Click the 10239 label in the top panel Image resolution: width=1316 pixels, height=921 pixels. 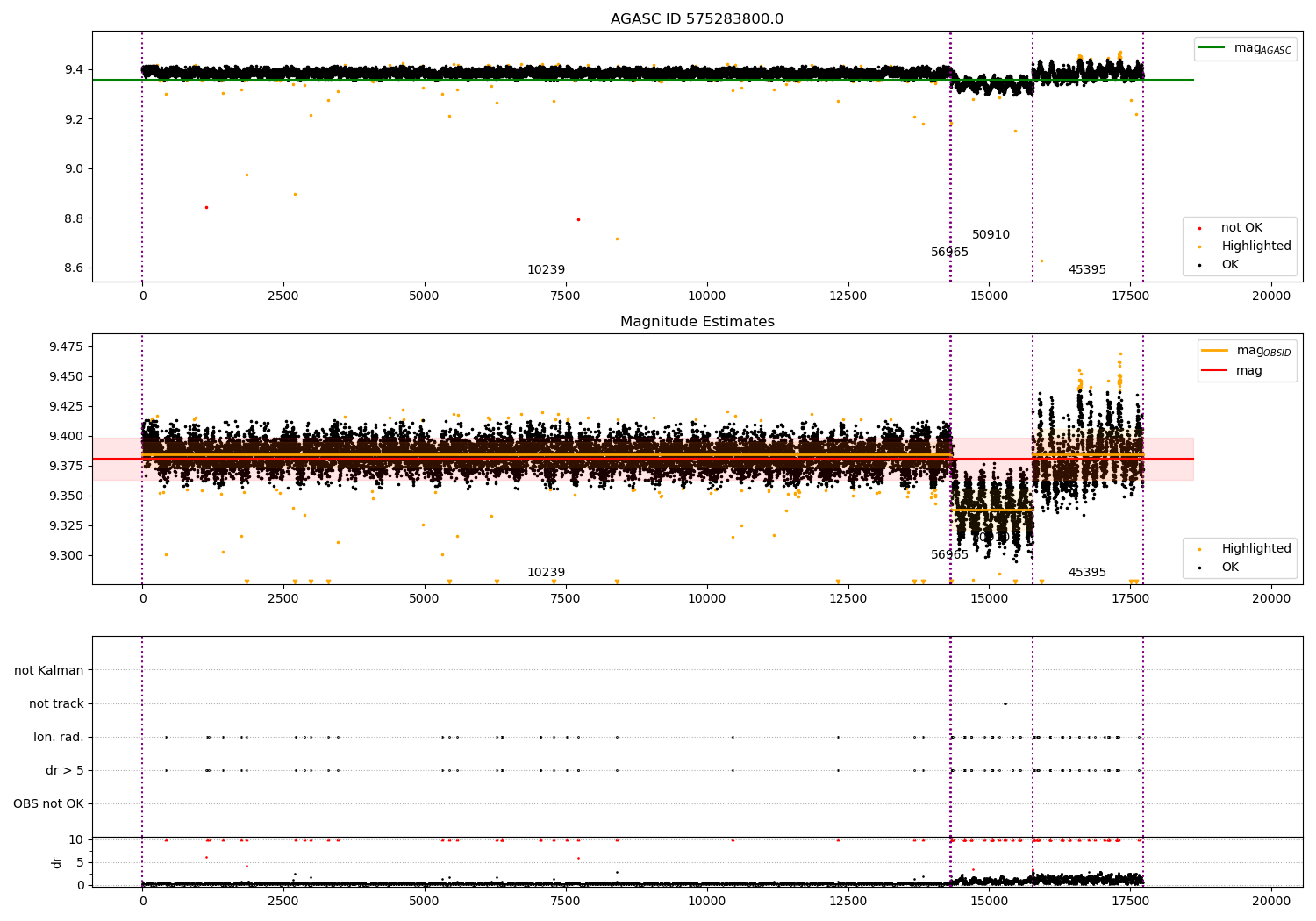coord(546,270)
